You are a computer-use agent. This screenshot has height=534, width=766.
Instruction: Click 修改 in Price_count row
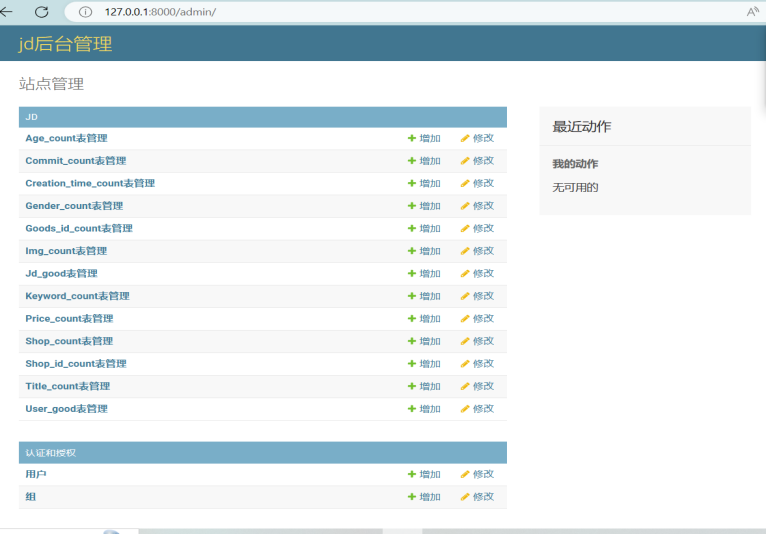[x=477, y=319]
